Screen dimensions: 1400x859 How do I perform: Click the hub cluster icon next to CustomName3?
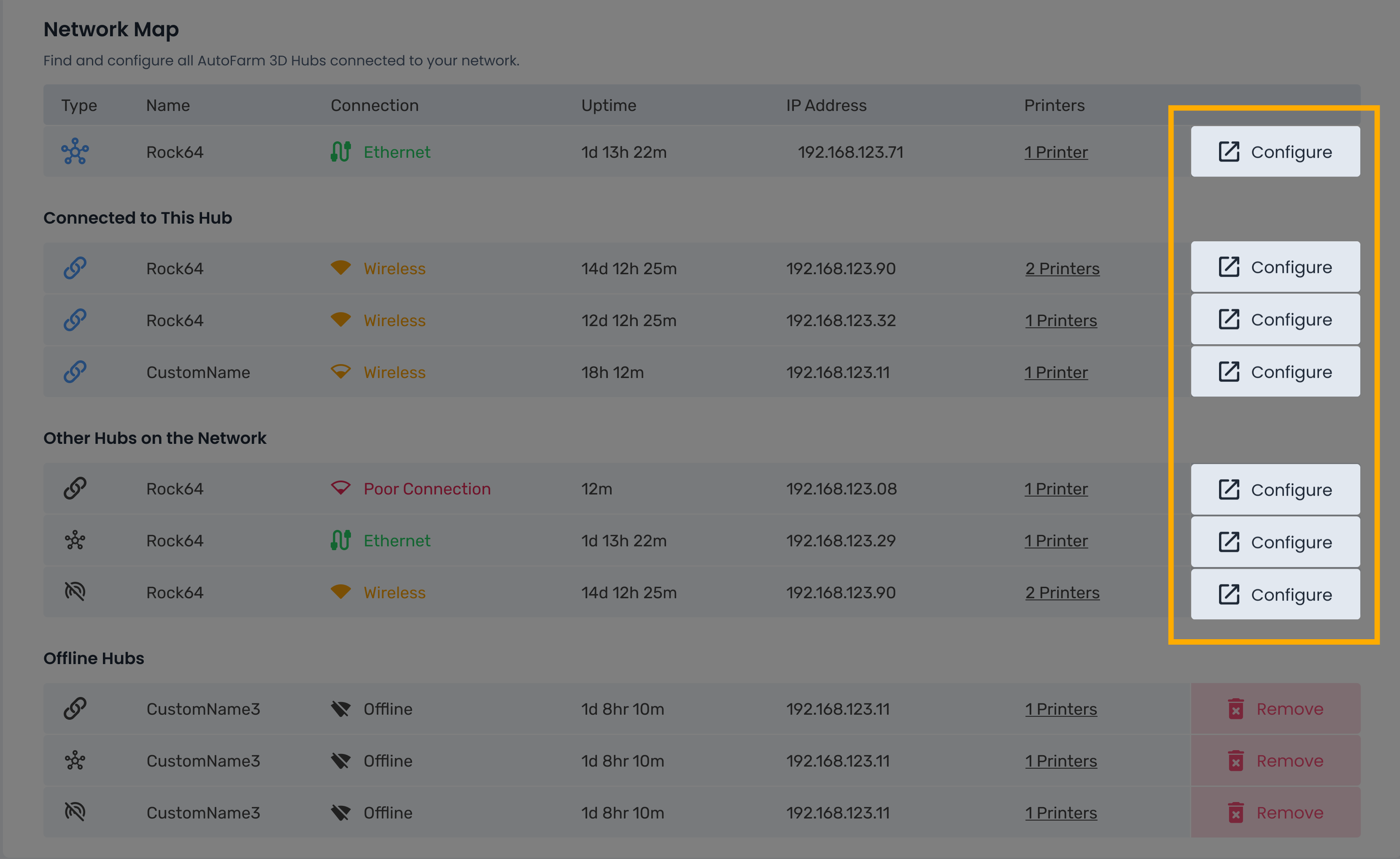point(75,760)
